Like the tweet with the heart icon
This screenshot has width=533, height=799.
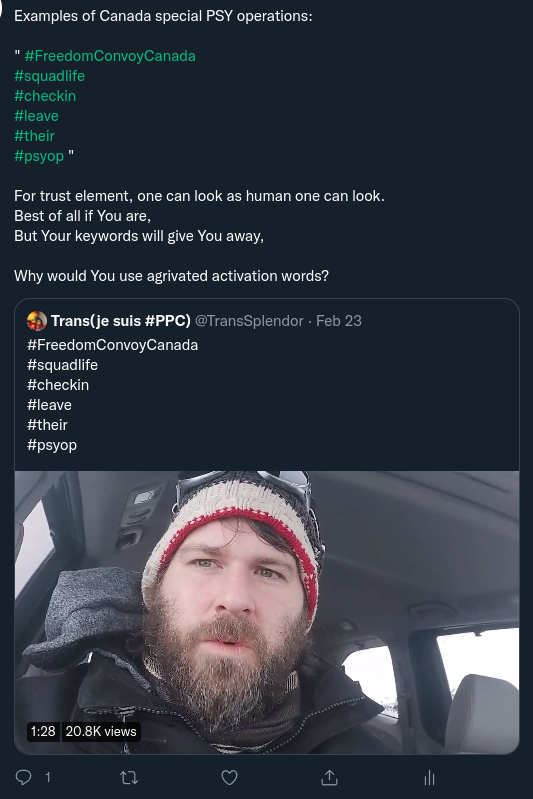point(229,778)
